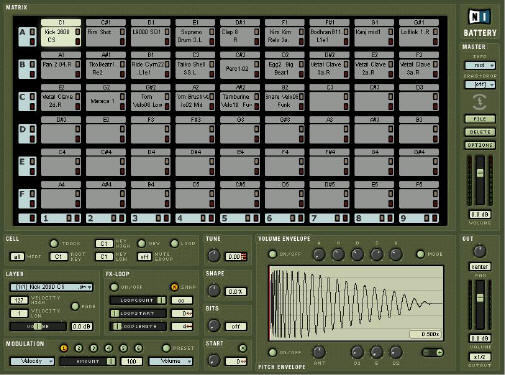The image size is (505, 375).
Task: Select matrix row C header
Action: point(27,101)
